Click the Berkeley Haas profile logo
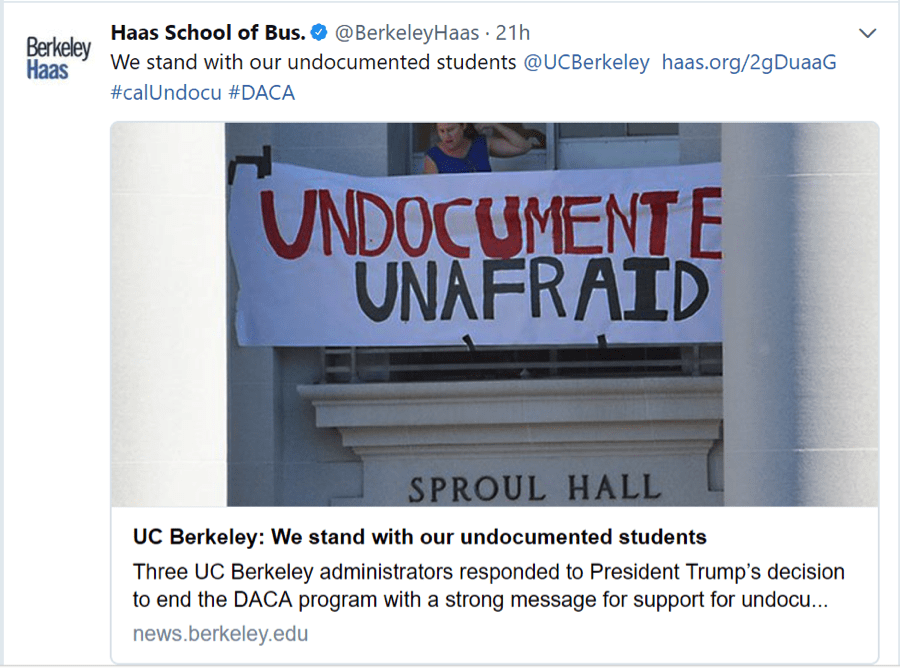Screen dimensions: 900x668 click(x=58, y=59)
